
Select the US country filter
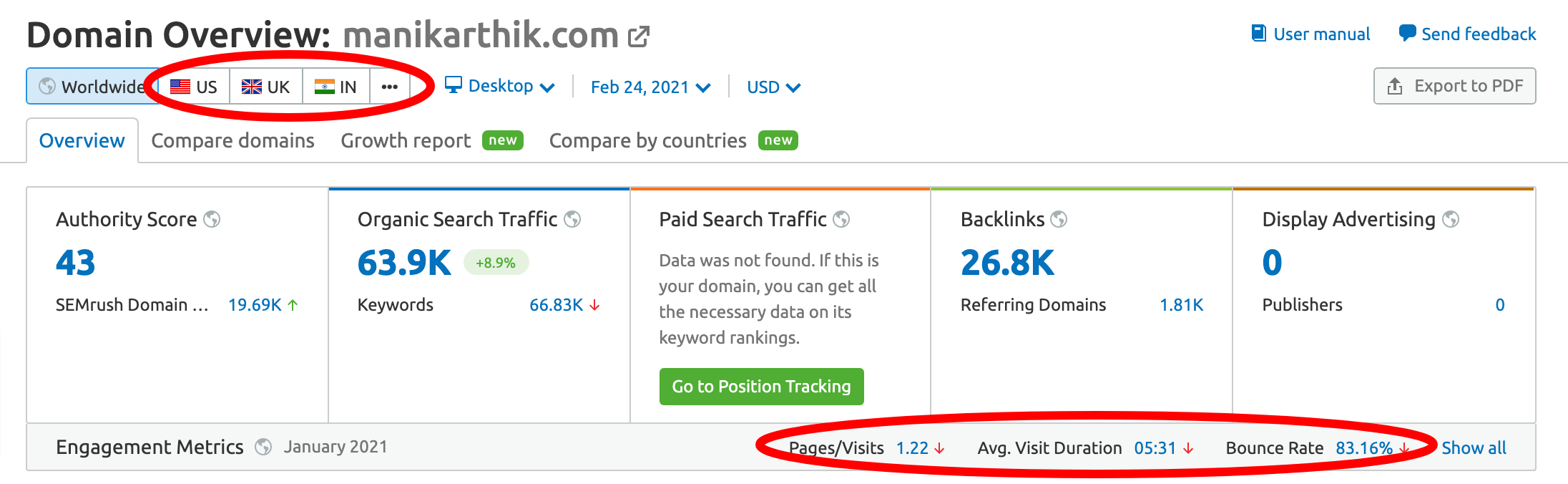(x=192, y=86)
